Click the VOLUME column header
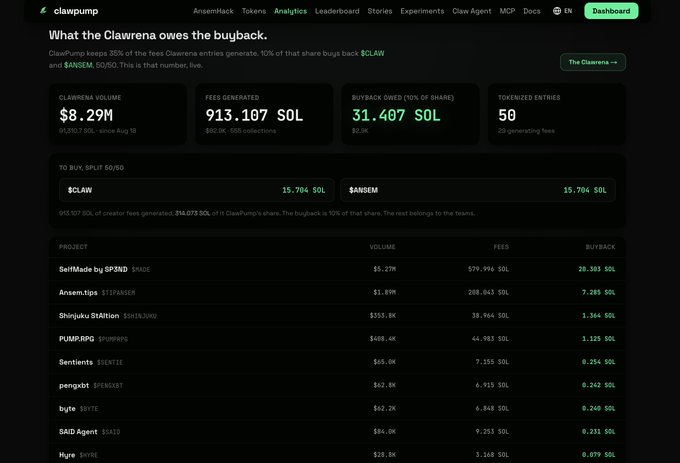680x463 pixels. (382, 247)
